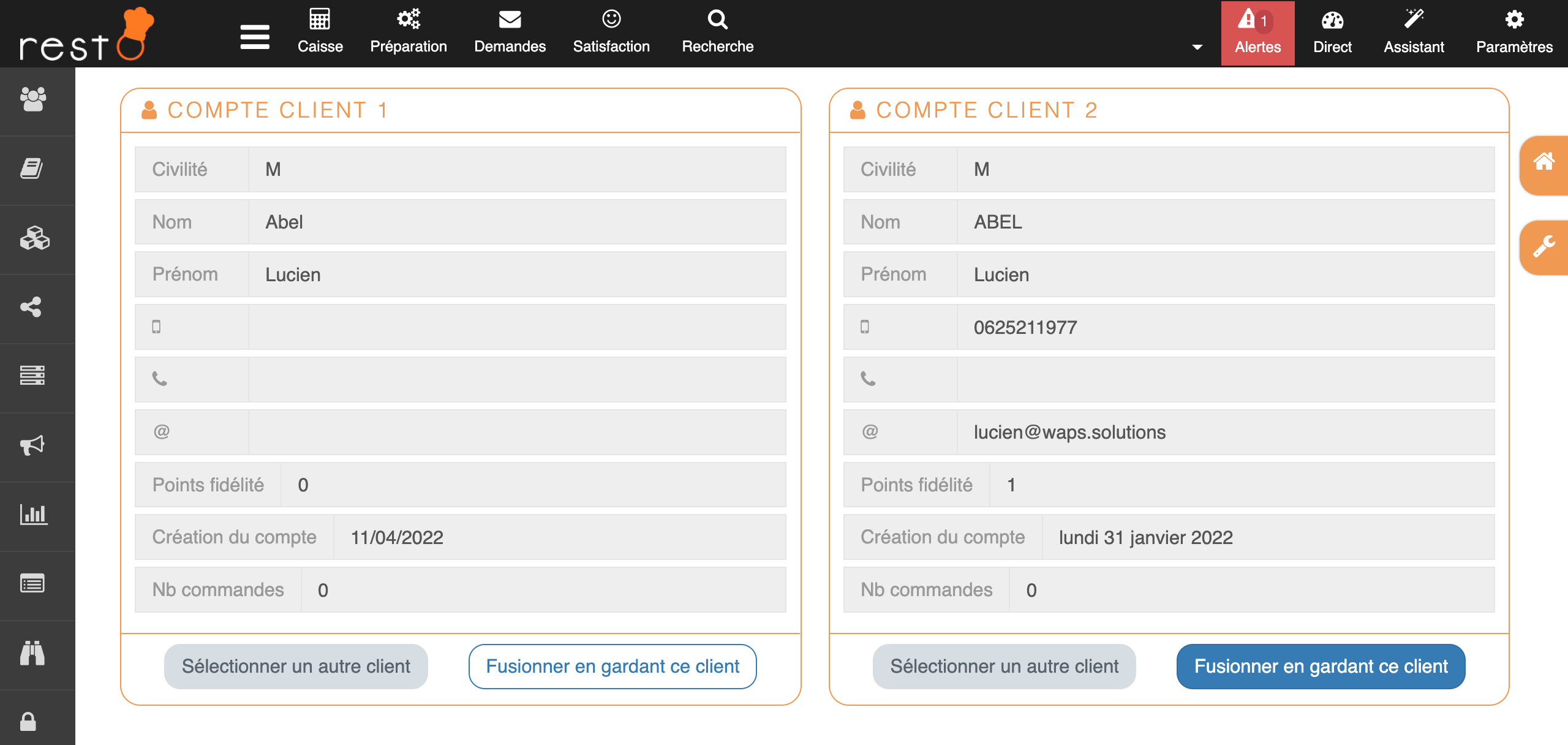Viewport: 1568px width, 745px height.
Task: Click the orange wrench side tab
Action: click(x=1543, y=247)
